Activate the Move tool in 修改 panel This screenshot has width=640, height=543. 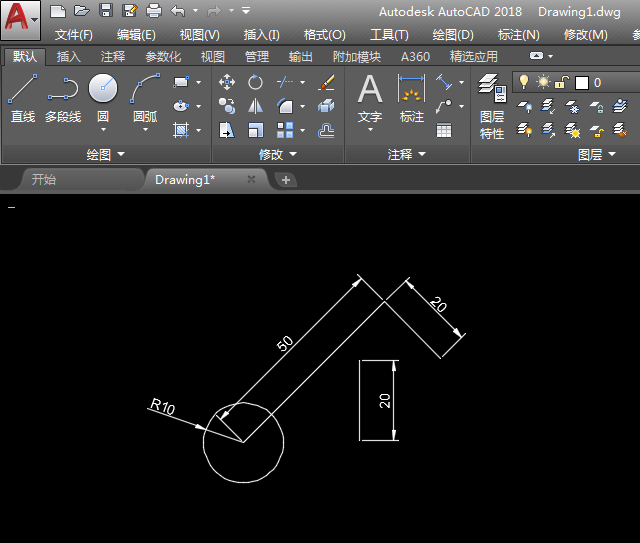[x=227, y=82]
